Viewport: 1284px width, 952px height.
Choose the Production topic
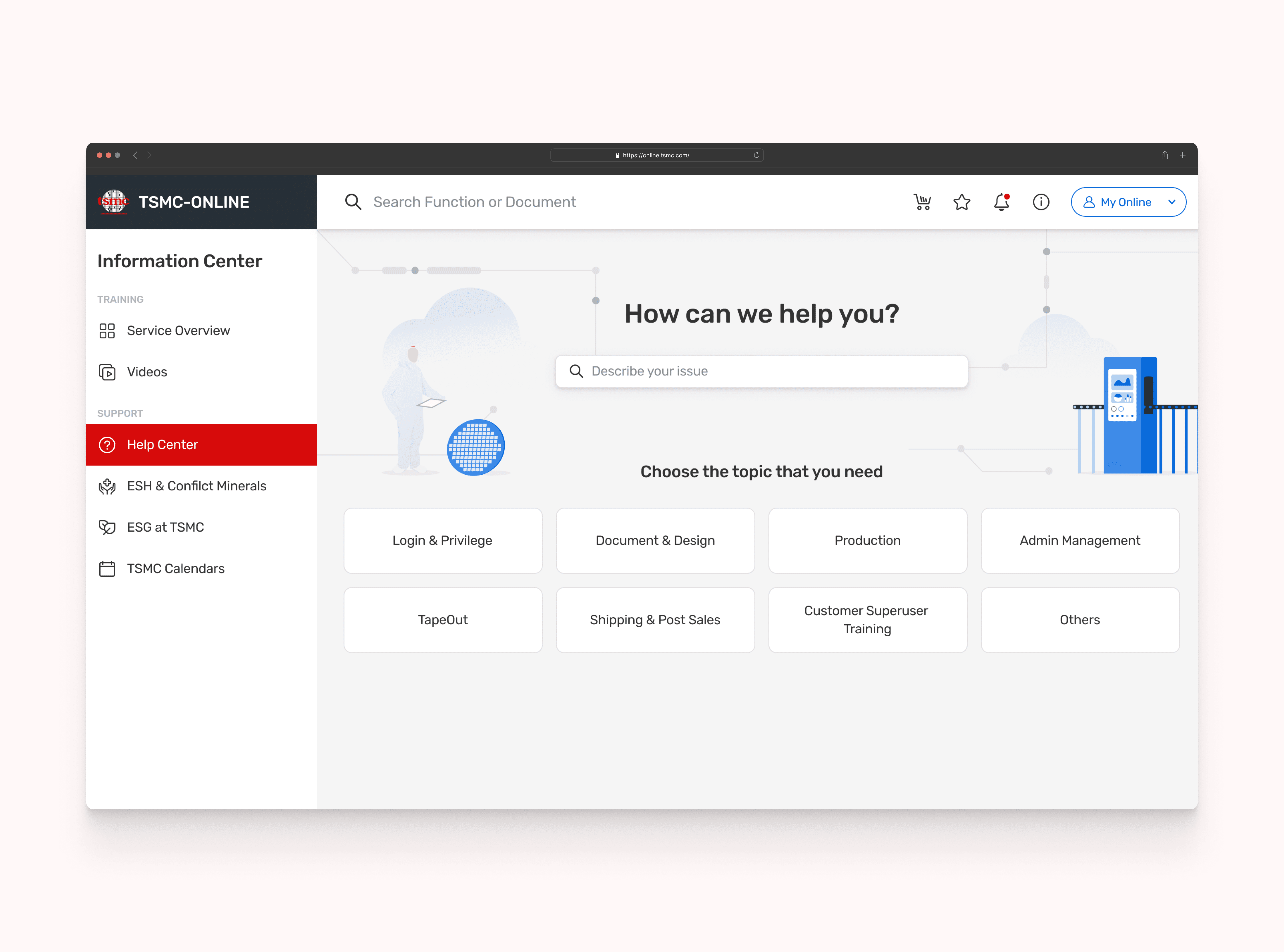pos(867,540)
